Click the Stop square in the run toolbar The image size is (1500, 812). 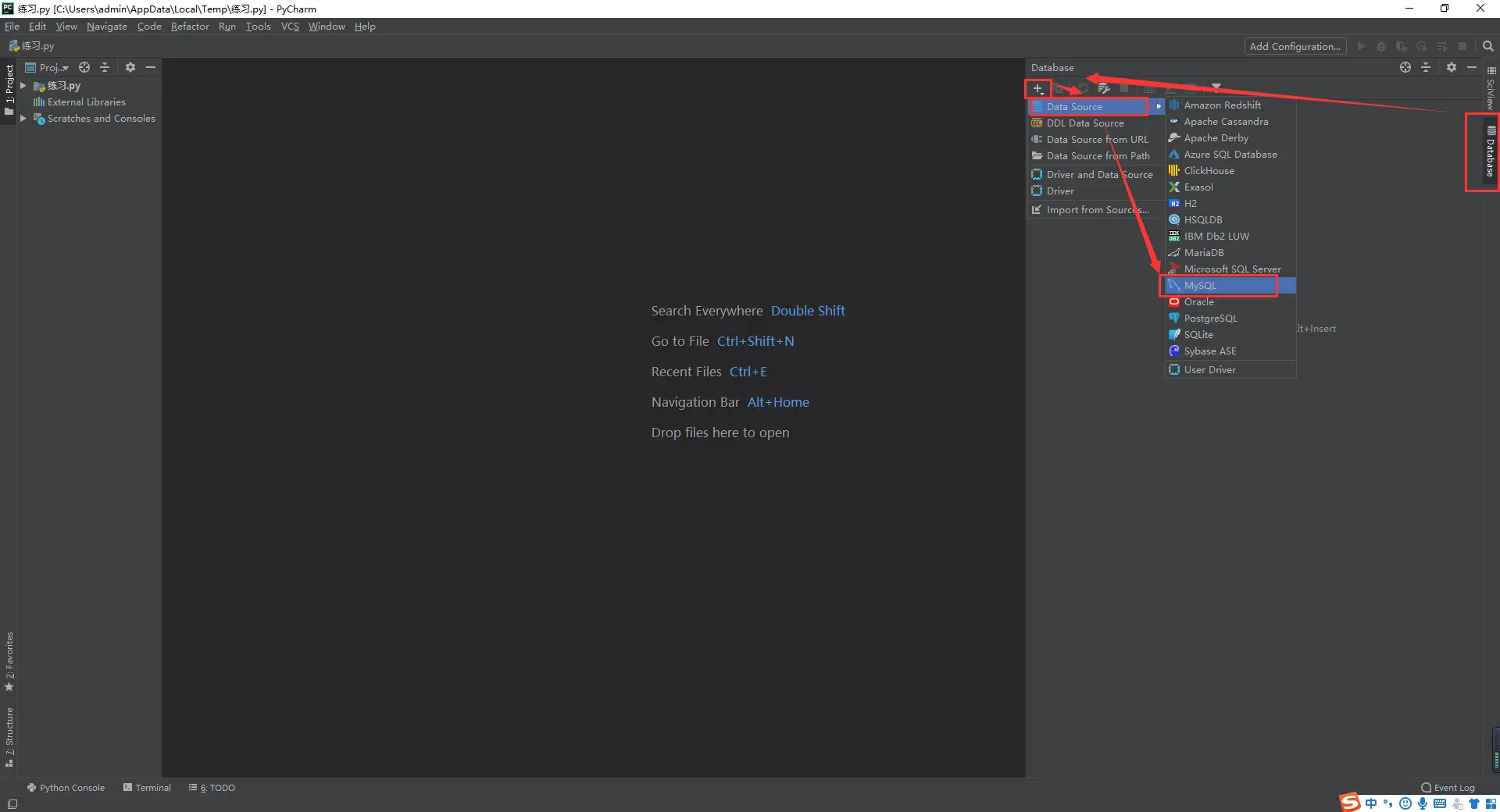(x=1462, y=46)
